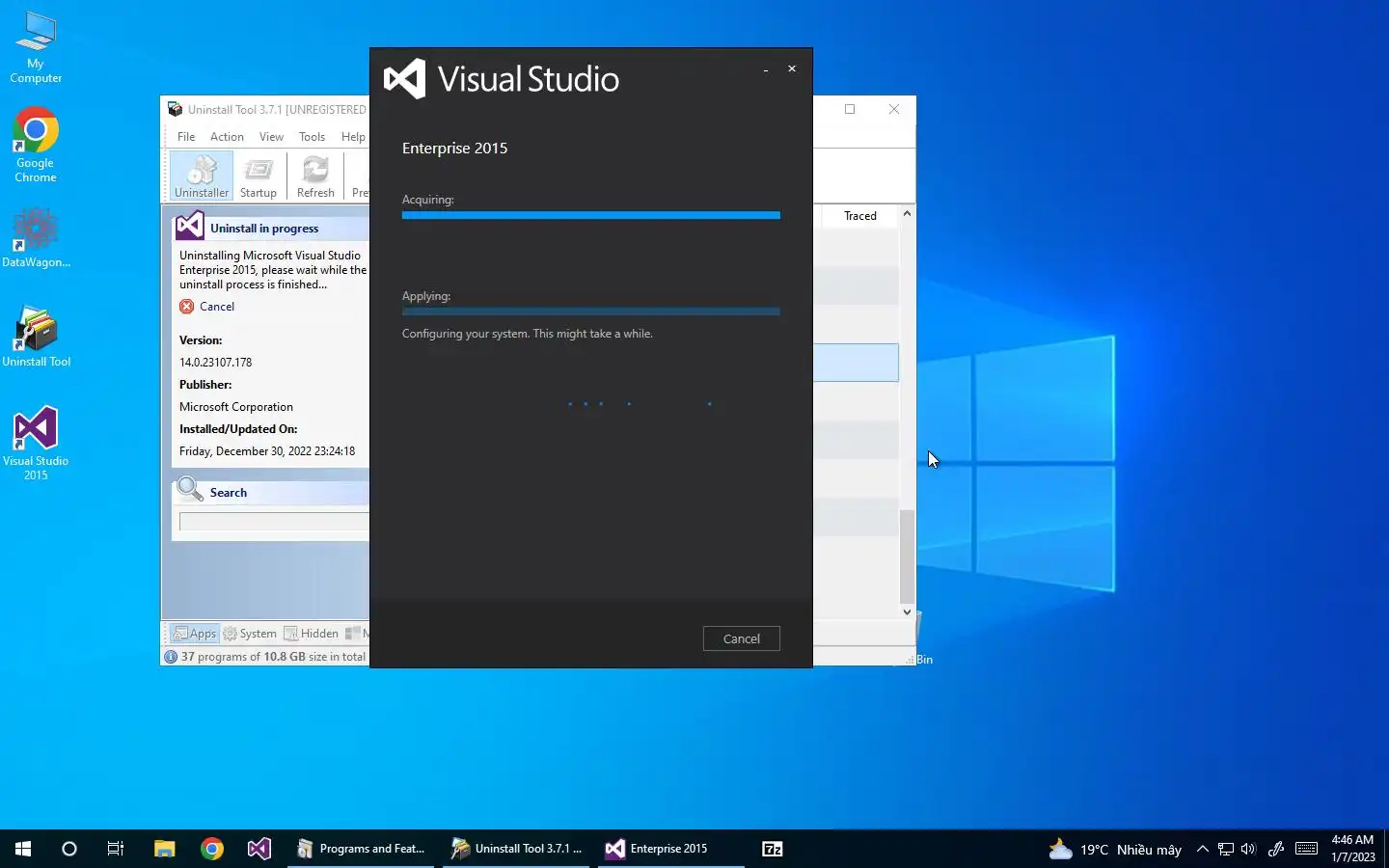Viewport: 1389px width, 868px height.
Task: Switch to the Apps tab
Action: 194,634
